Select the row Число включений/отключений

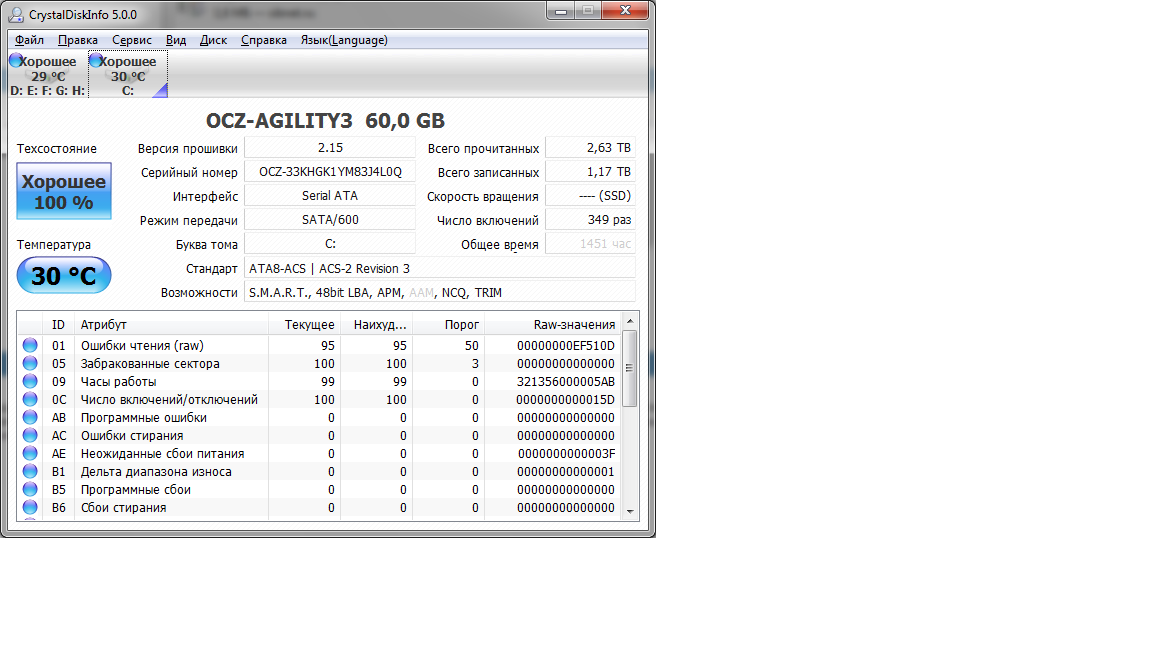[319, 399]
